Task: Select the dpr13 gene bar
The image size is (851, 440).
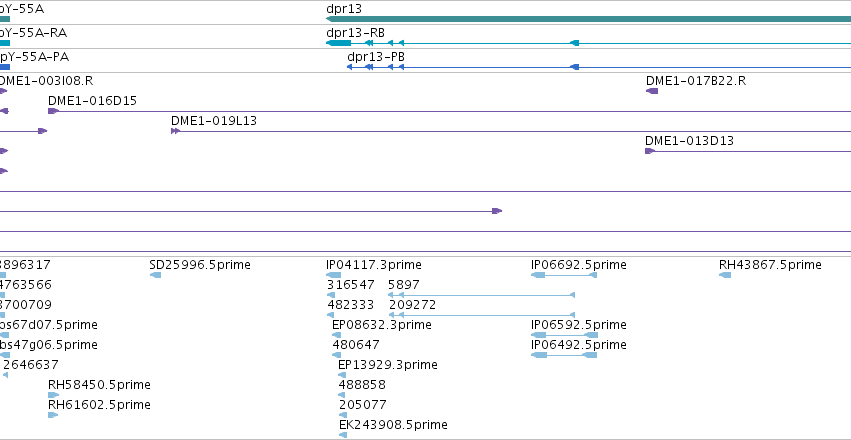Action: tap(588, 19)
